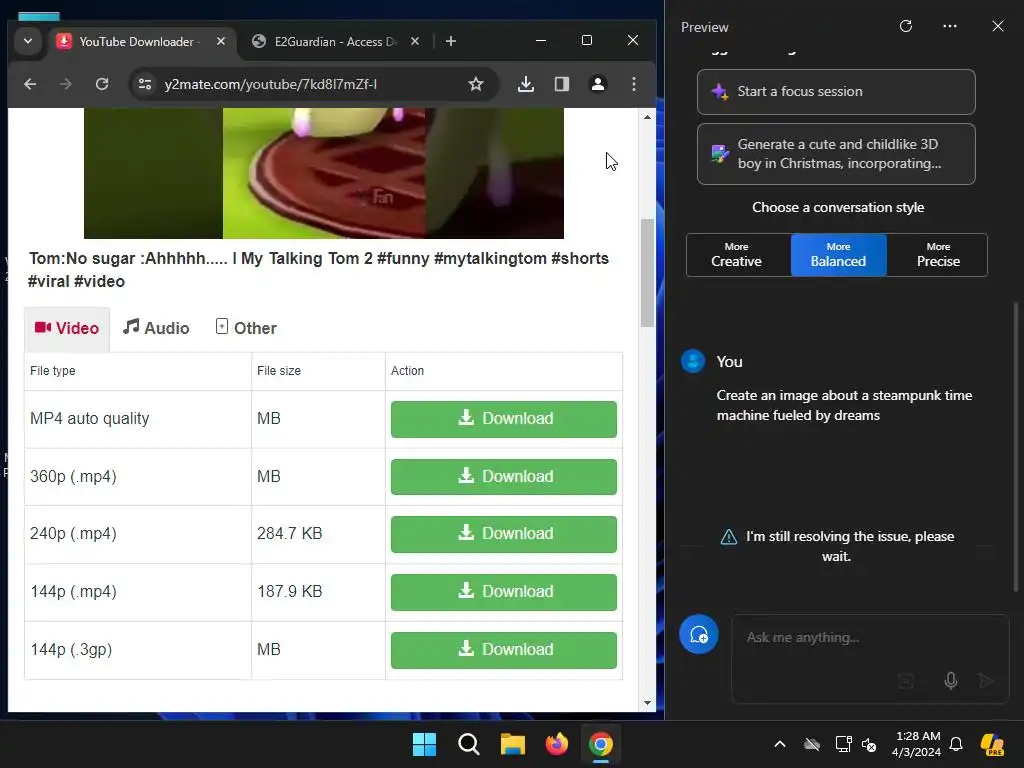Open Copilot panel more options
The width and height of the screenshot is (1024, 768).
pos(950,26)
